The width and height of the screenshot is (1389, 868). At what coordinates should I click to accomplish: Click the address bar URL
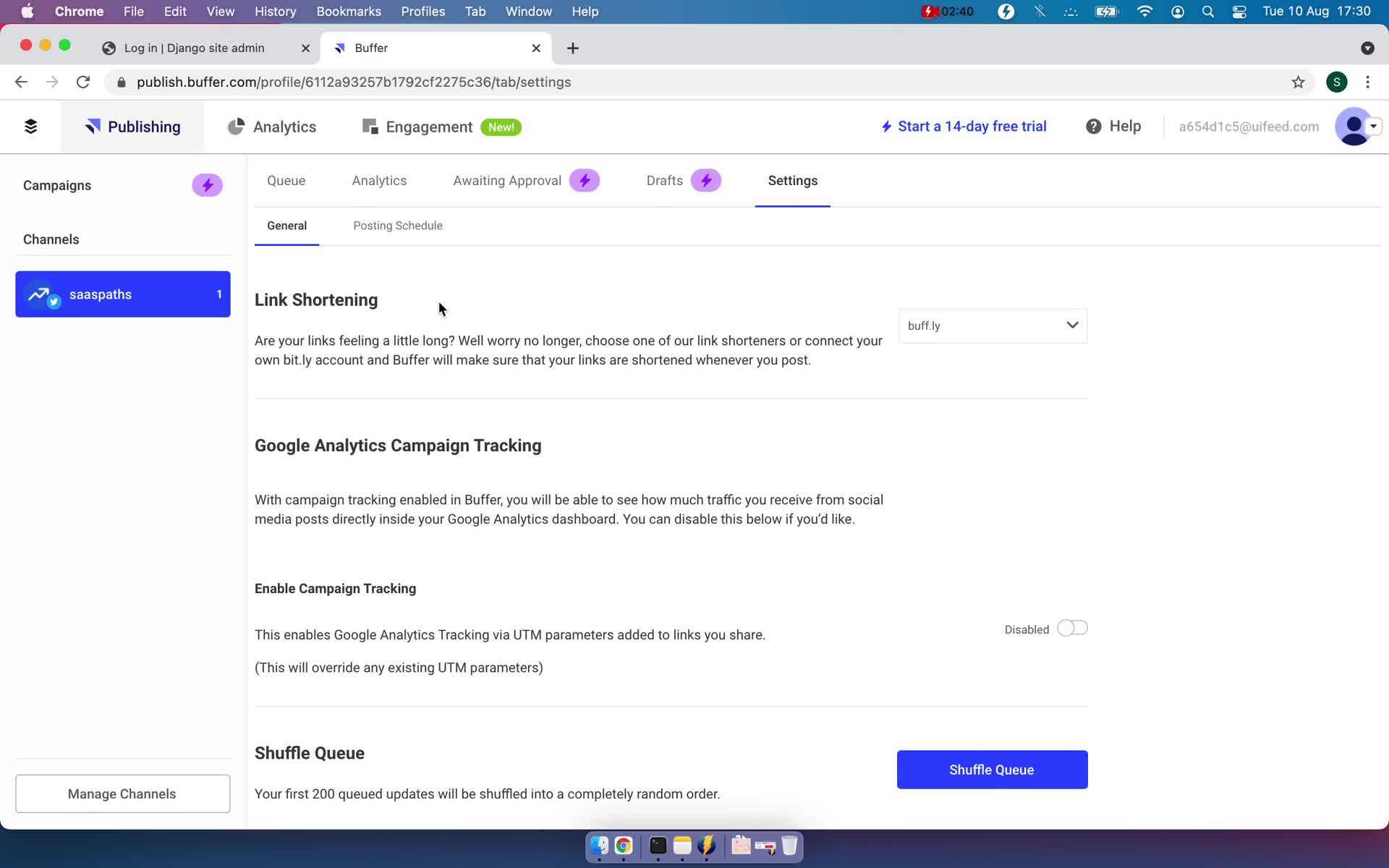pos(354,82)
